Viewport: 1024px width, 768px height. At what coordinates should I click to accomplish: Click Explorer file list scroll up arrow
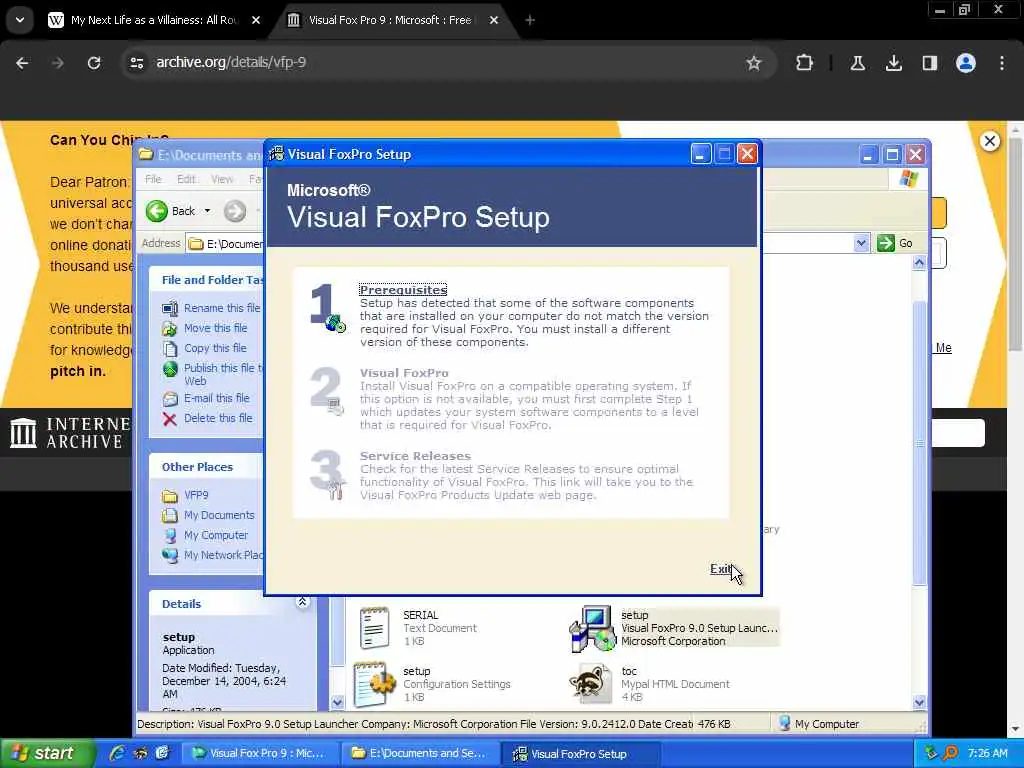pyautogui.click(x=920, y=263)
